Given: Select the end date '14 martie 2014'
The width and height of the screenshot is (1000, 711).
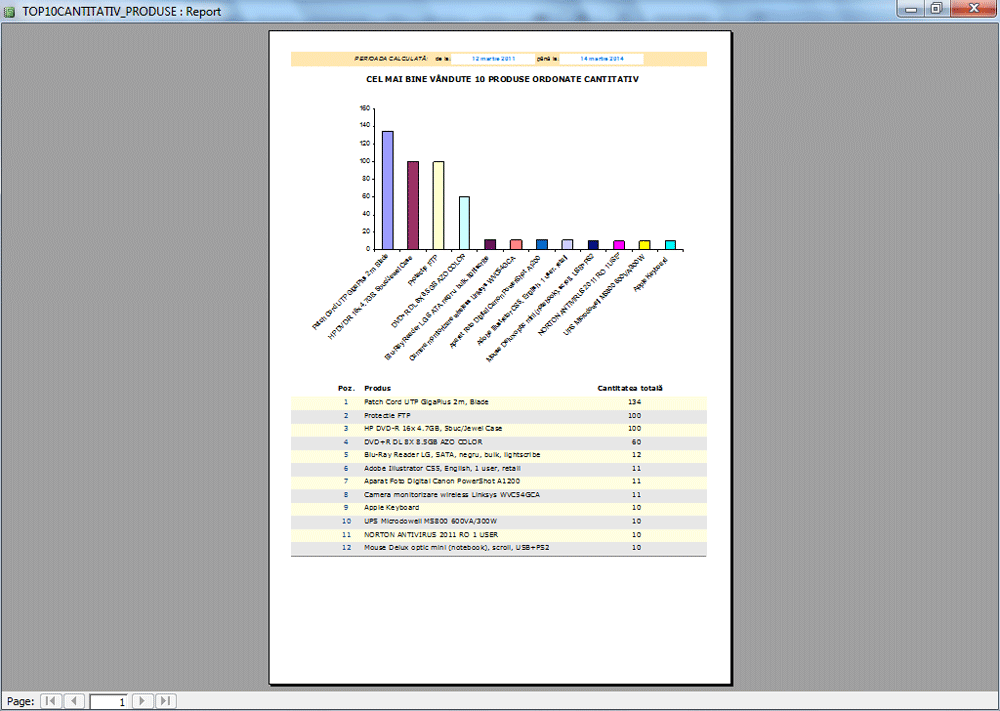Looking at the screenshot, I should (601, 59).
